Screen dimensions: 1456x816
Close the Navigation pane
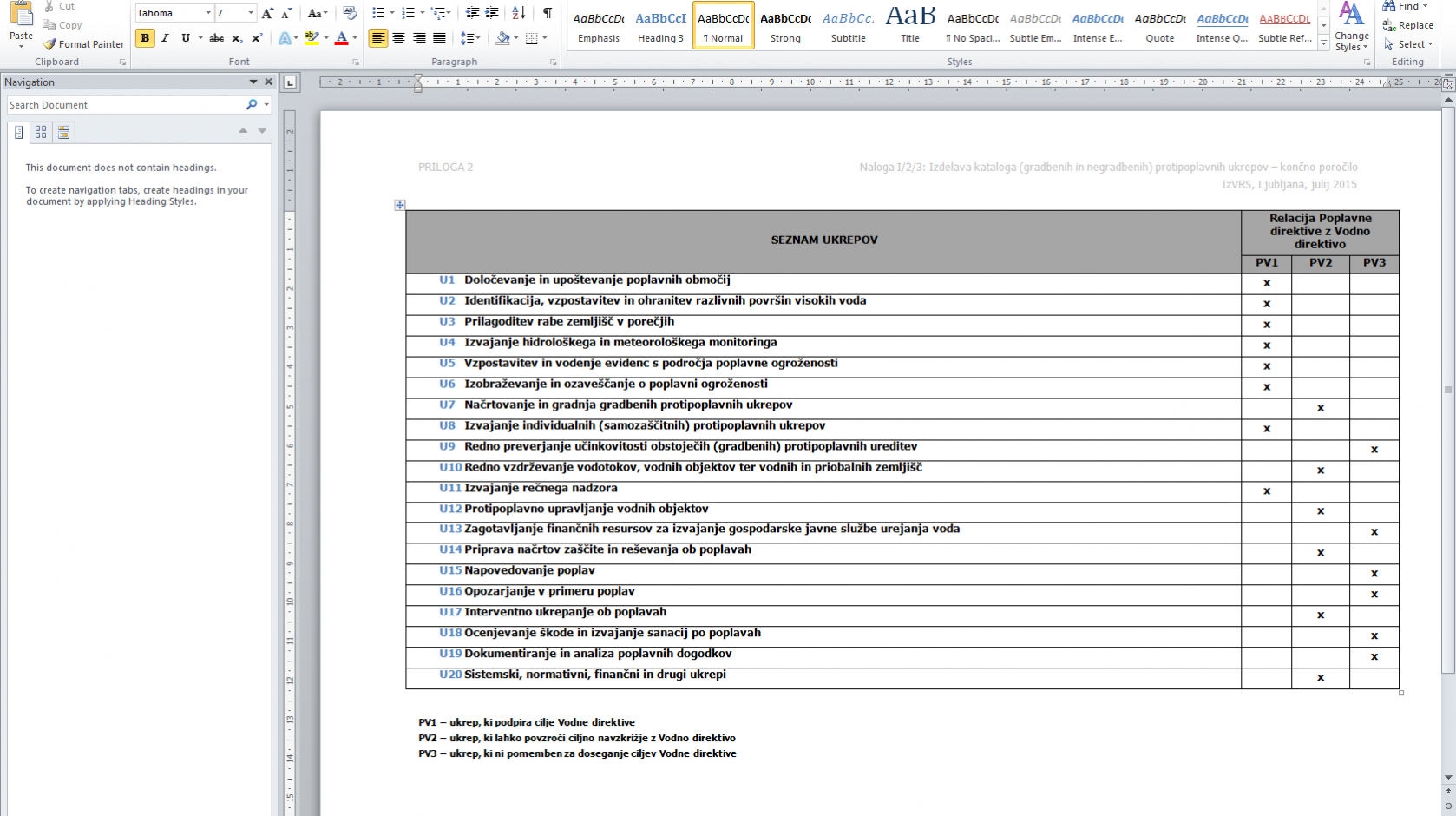[269, 82]
